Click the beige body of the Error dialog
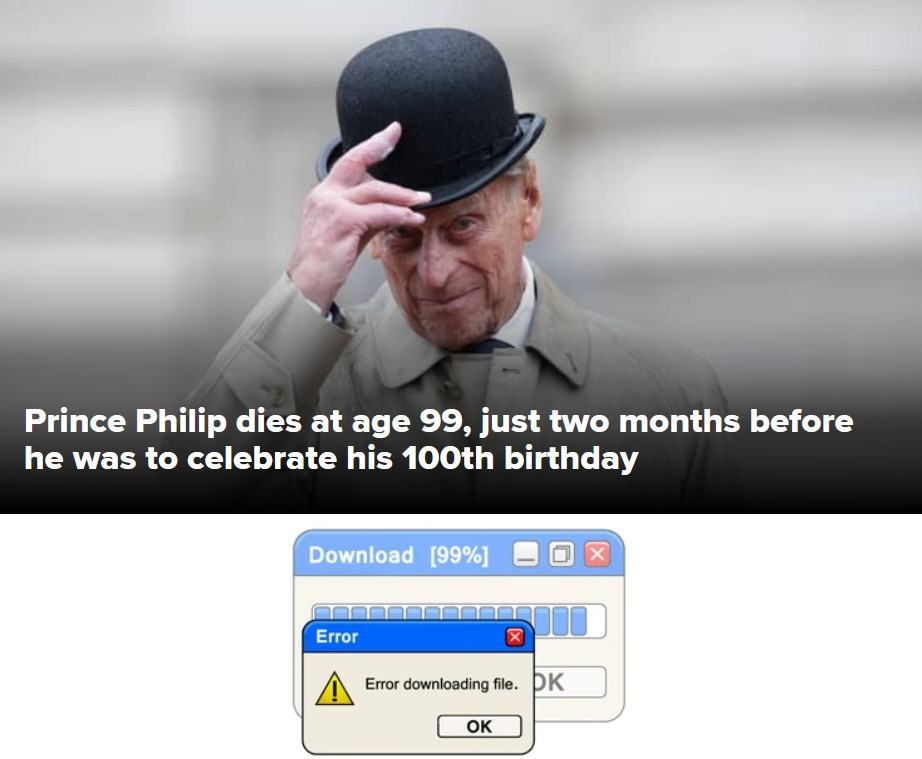The image size is (922, 759). 418,703
